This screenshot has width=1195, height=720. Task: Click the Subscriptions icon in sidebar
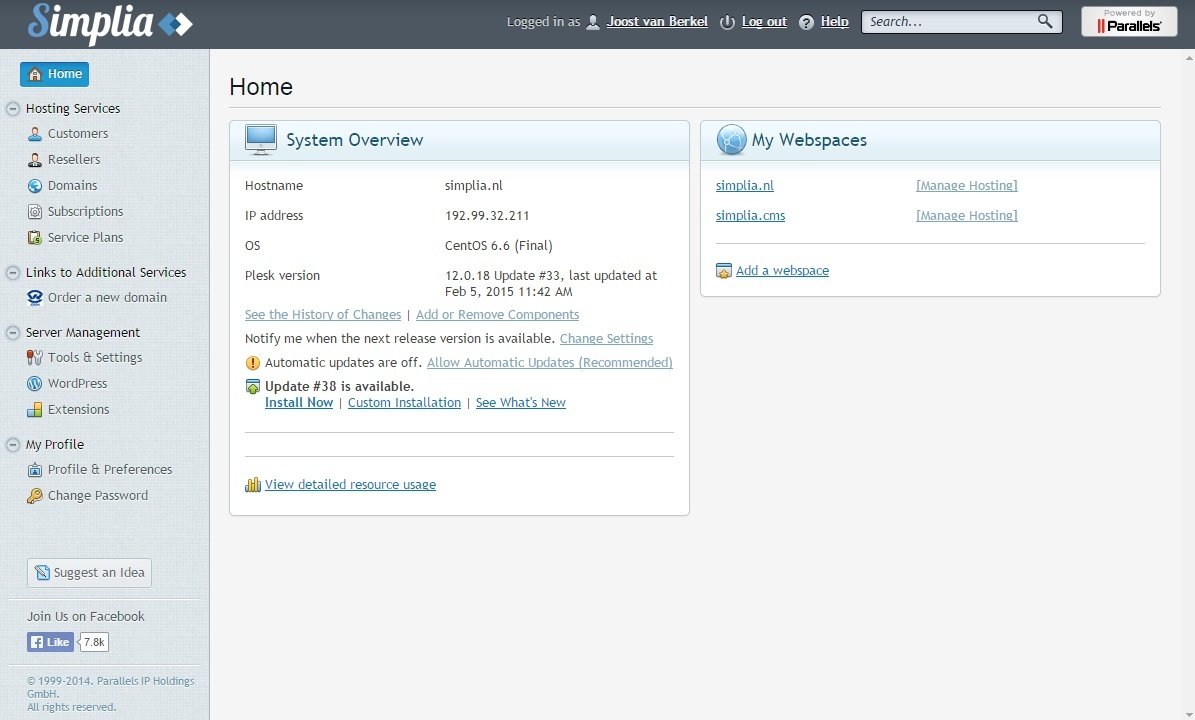point(34,212)
